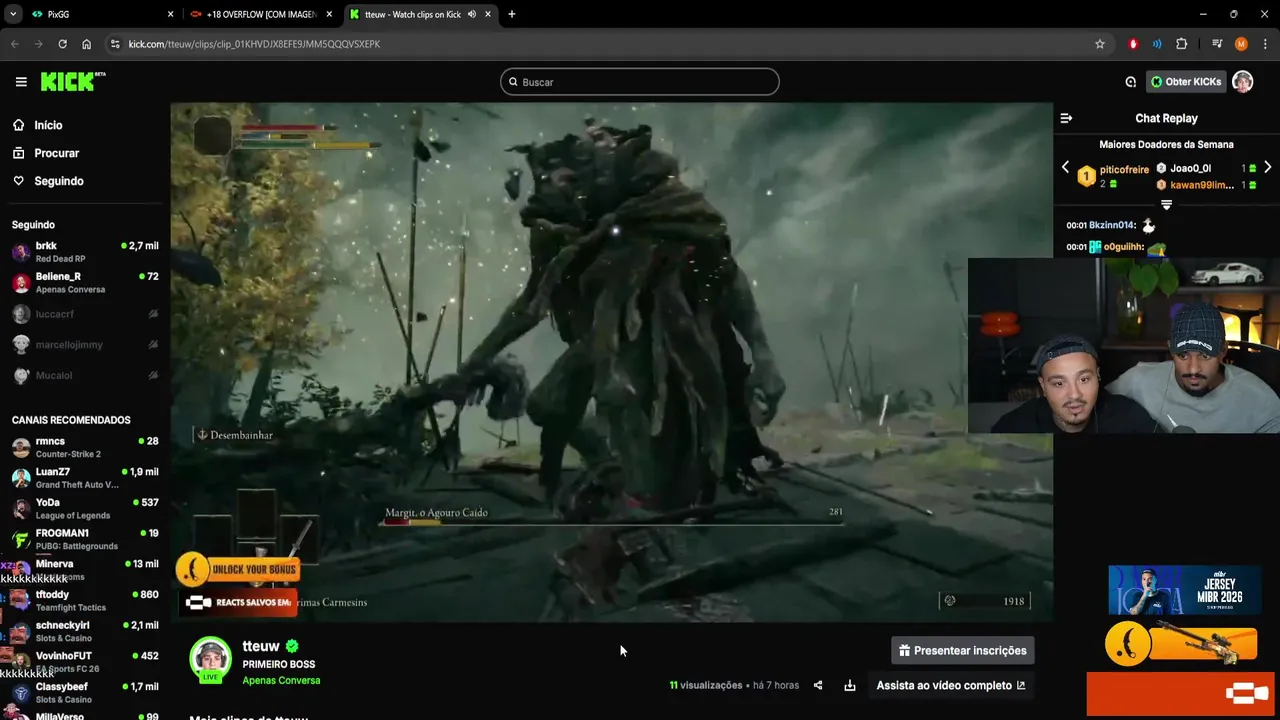1280x720 pixels.
Task: Open the user profile avatar menu
Action: (1243, 82)
